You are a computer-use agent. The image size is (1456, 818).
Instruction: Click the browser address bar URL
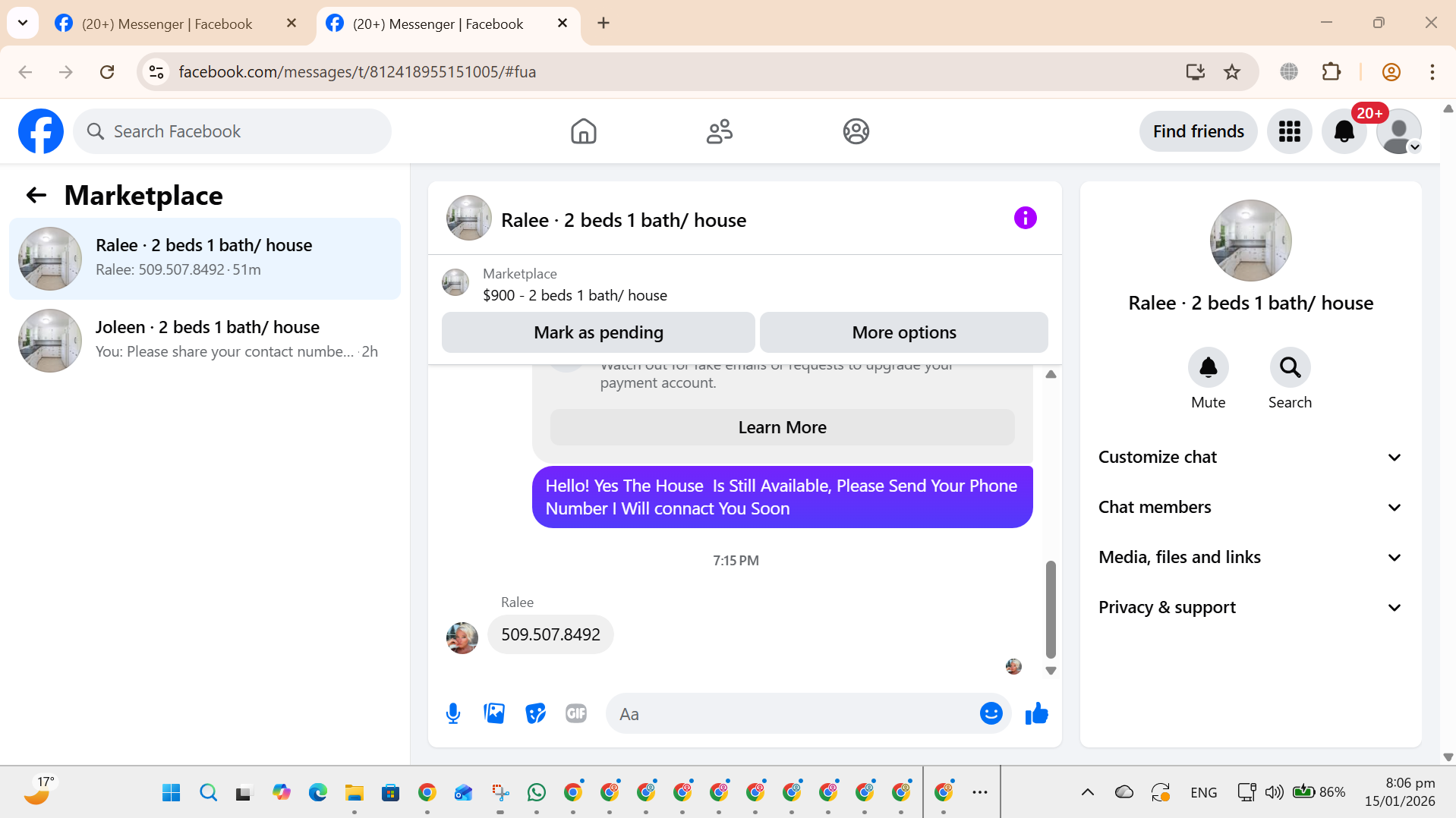357,71
